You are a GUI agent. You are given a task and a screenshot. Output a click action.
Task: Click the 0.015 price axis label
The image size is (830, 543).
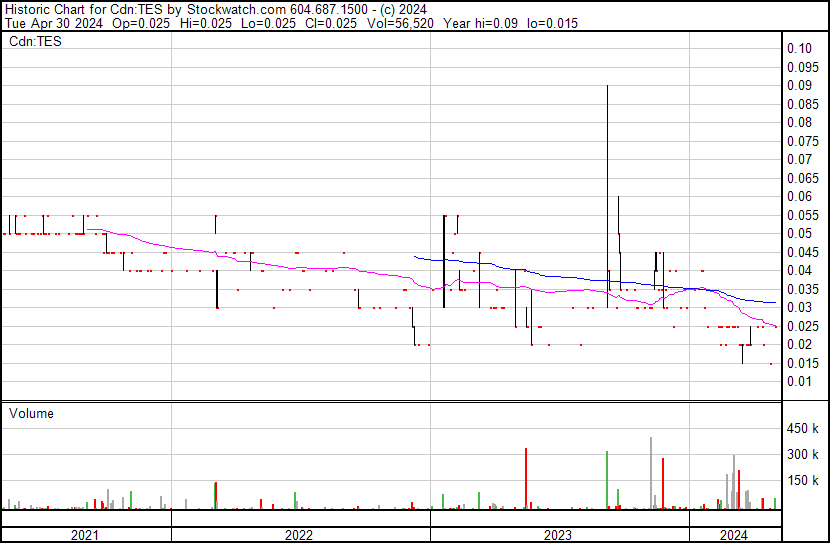[803, 364]
